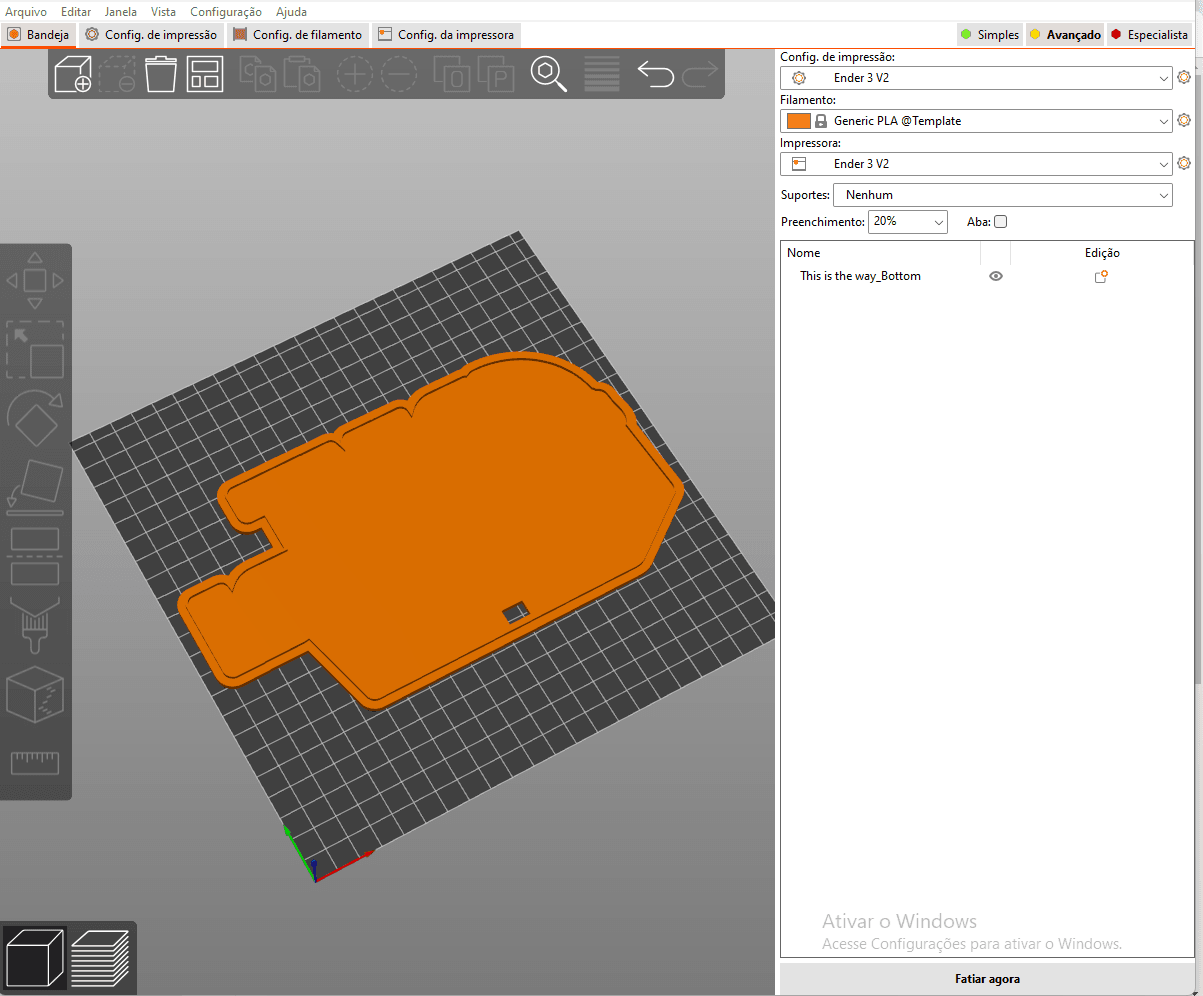Switch to sliced layers preview view

point(100,956)
